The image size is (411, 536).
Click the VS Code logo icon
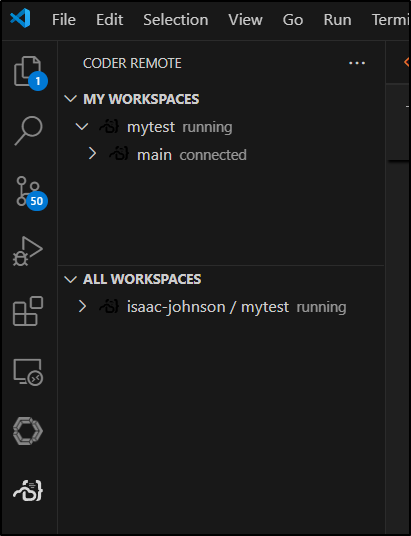[21, 18]
